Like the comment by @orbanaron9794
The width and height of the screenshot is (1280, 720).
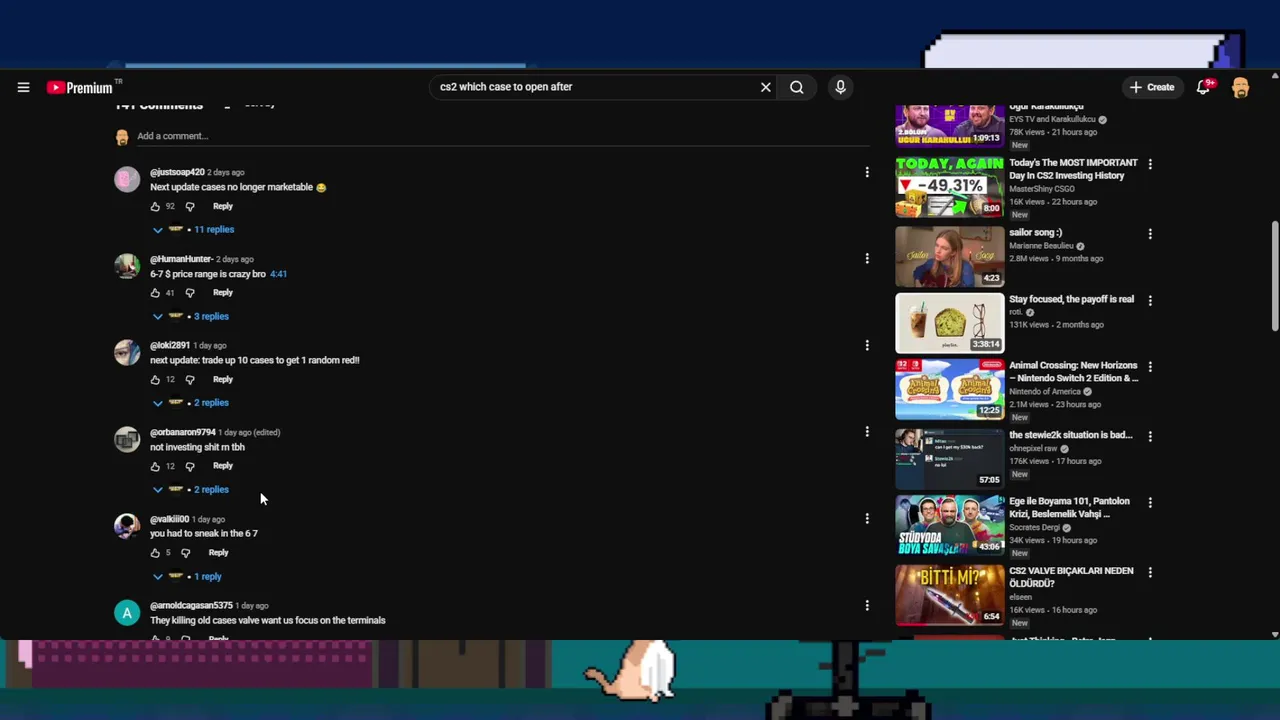[155, 466]
